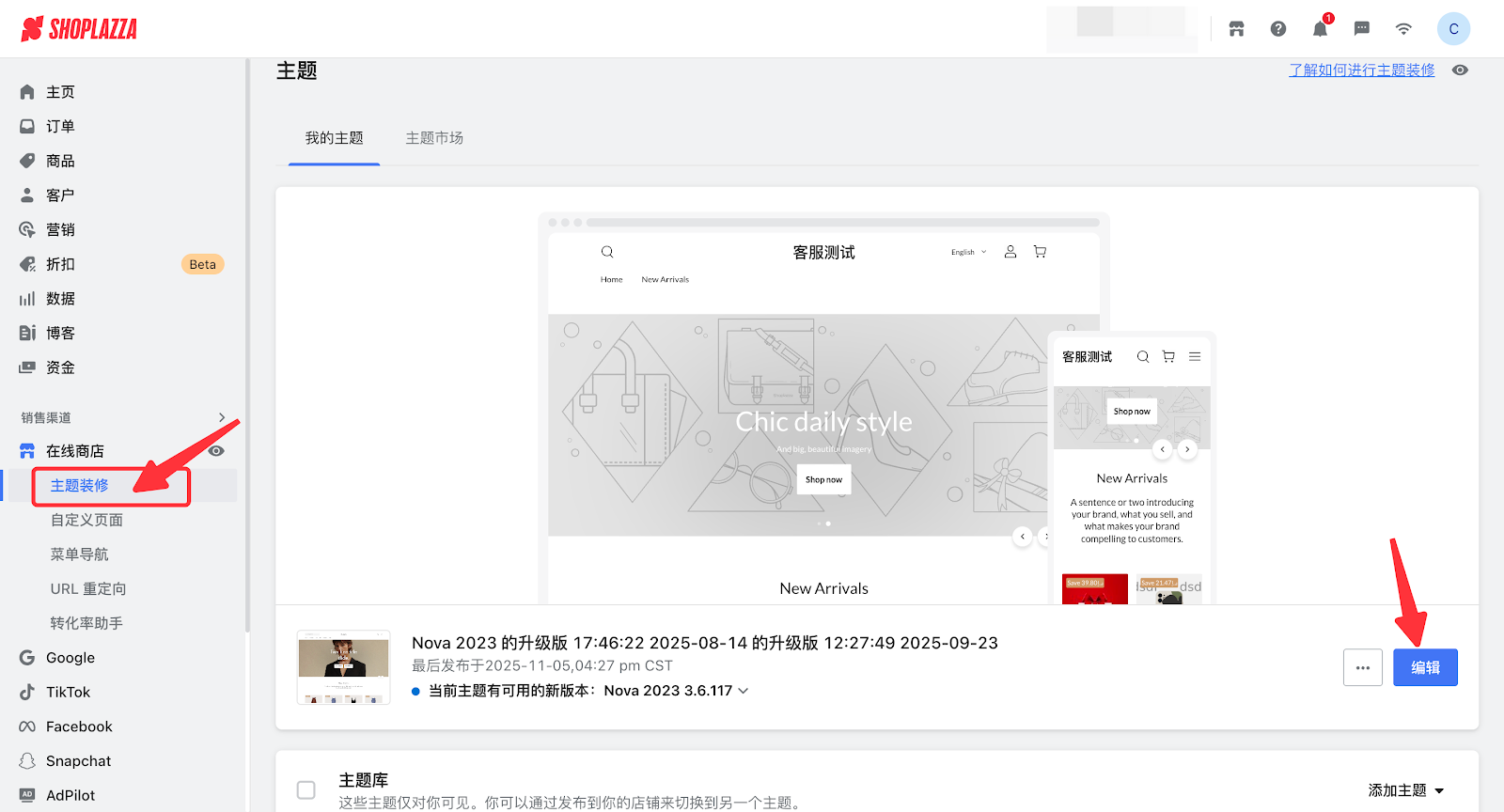Click the blue 编辑 button
Image resolution: width=1504 pixels, height=812 pixels.
pos(1425,667)
